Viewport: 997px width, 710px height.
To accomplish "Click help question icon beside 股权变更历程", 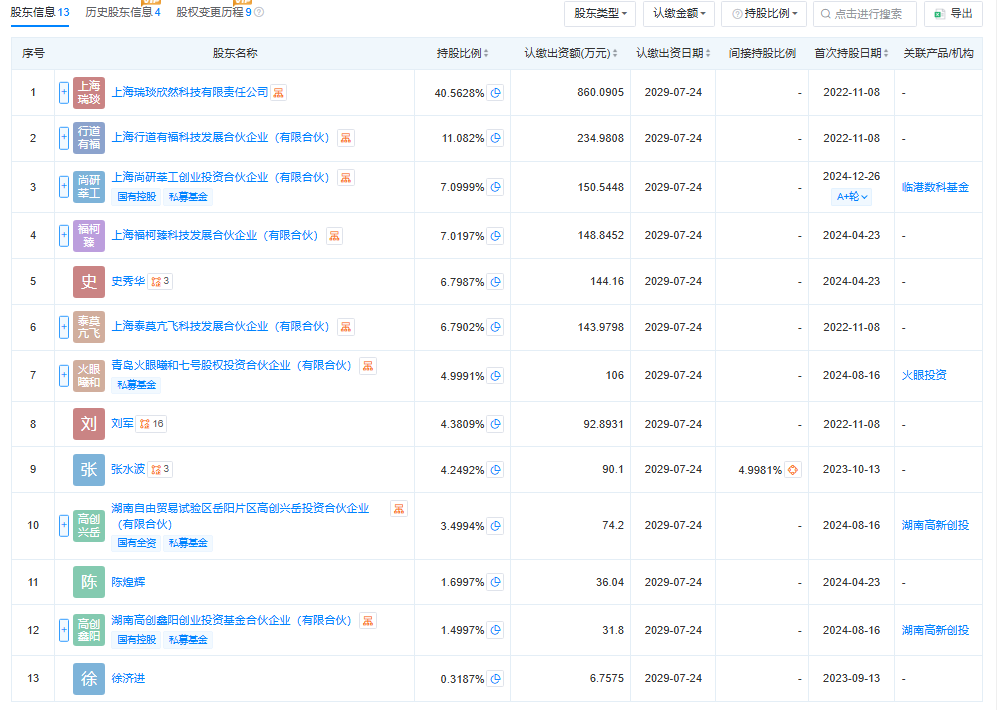I will point(259,13).
